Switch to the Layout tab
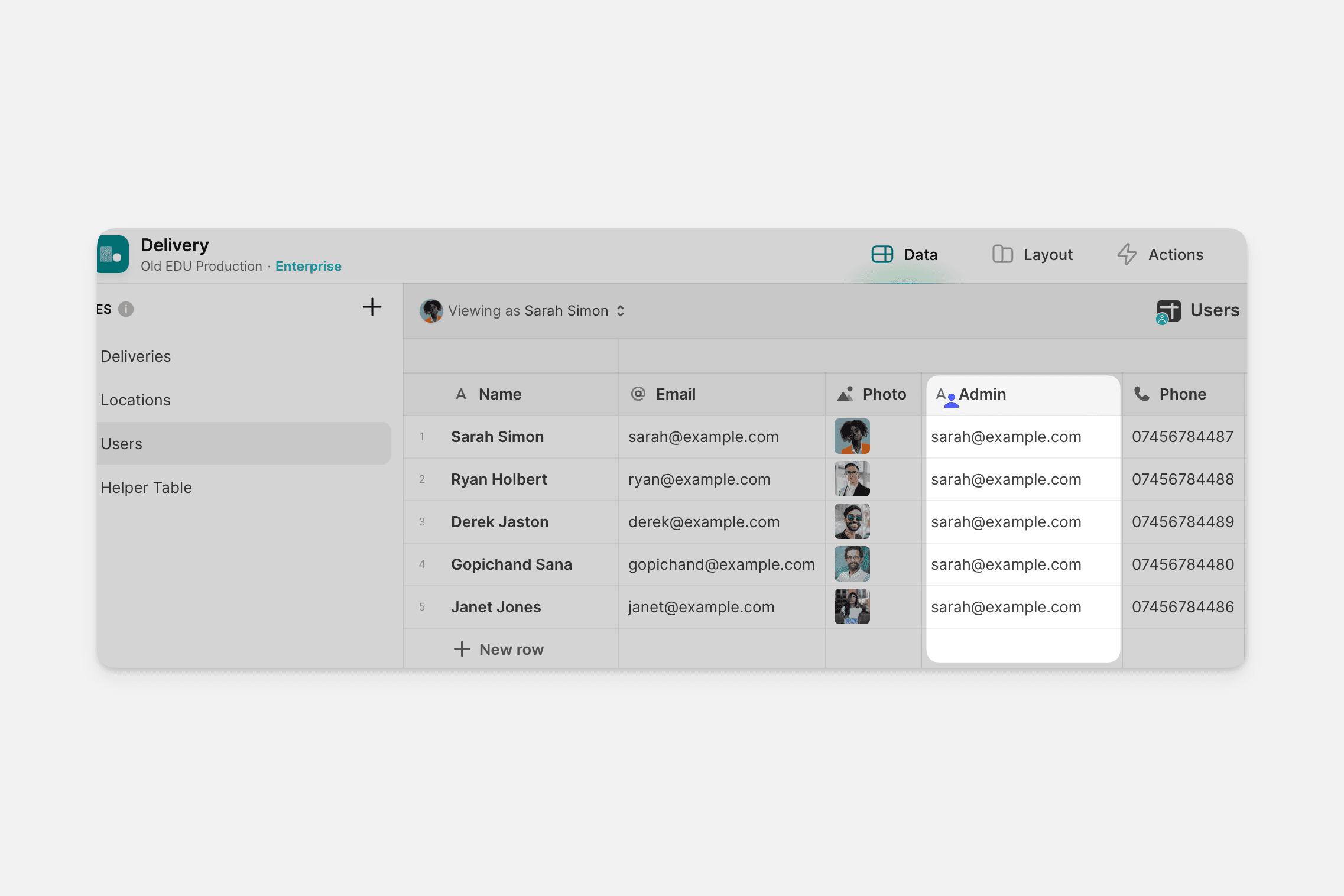The width and height of the screenshot is (1344, 896). [1033, 255]
